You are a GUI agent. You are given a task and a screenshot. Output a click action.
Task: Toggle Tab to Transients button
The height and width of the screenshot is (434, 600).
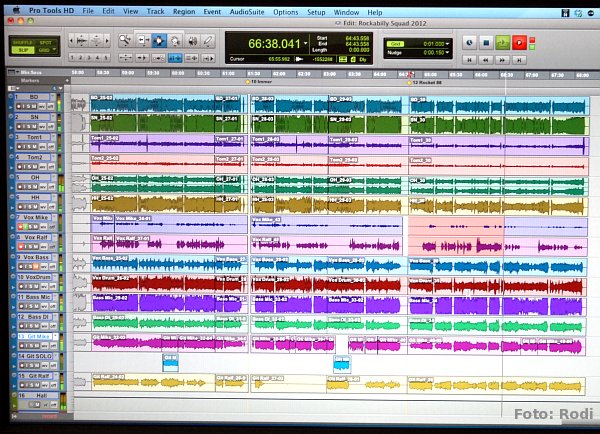[142, 58]
